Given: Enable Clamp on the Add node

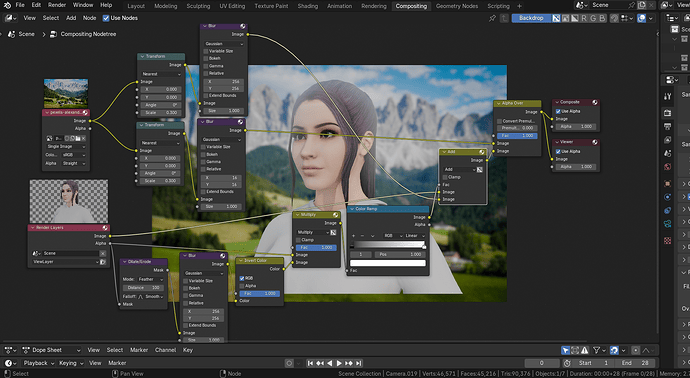Looking at the screenshot, I should [x=445, y=177].
